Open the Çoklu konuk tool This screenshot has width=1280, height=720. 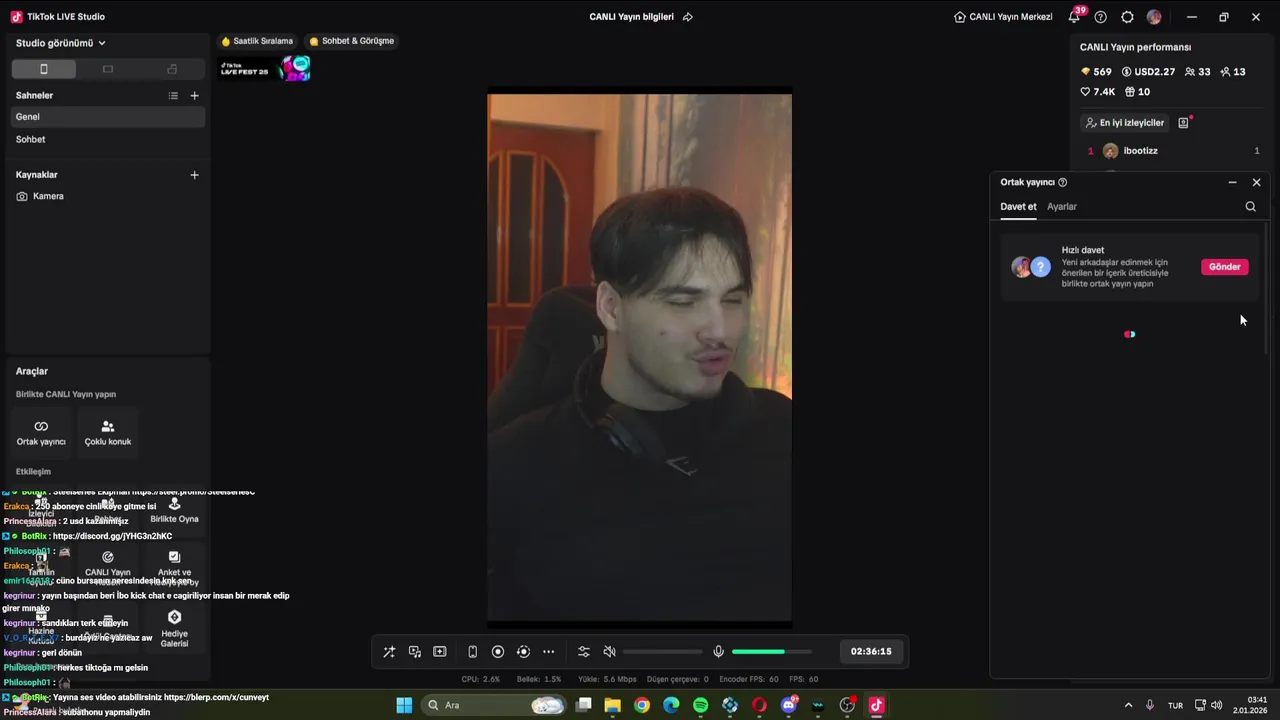coord(108,432)
